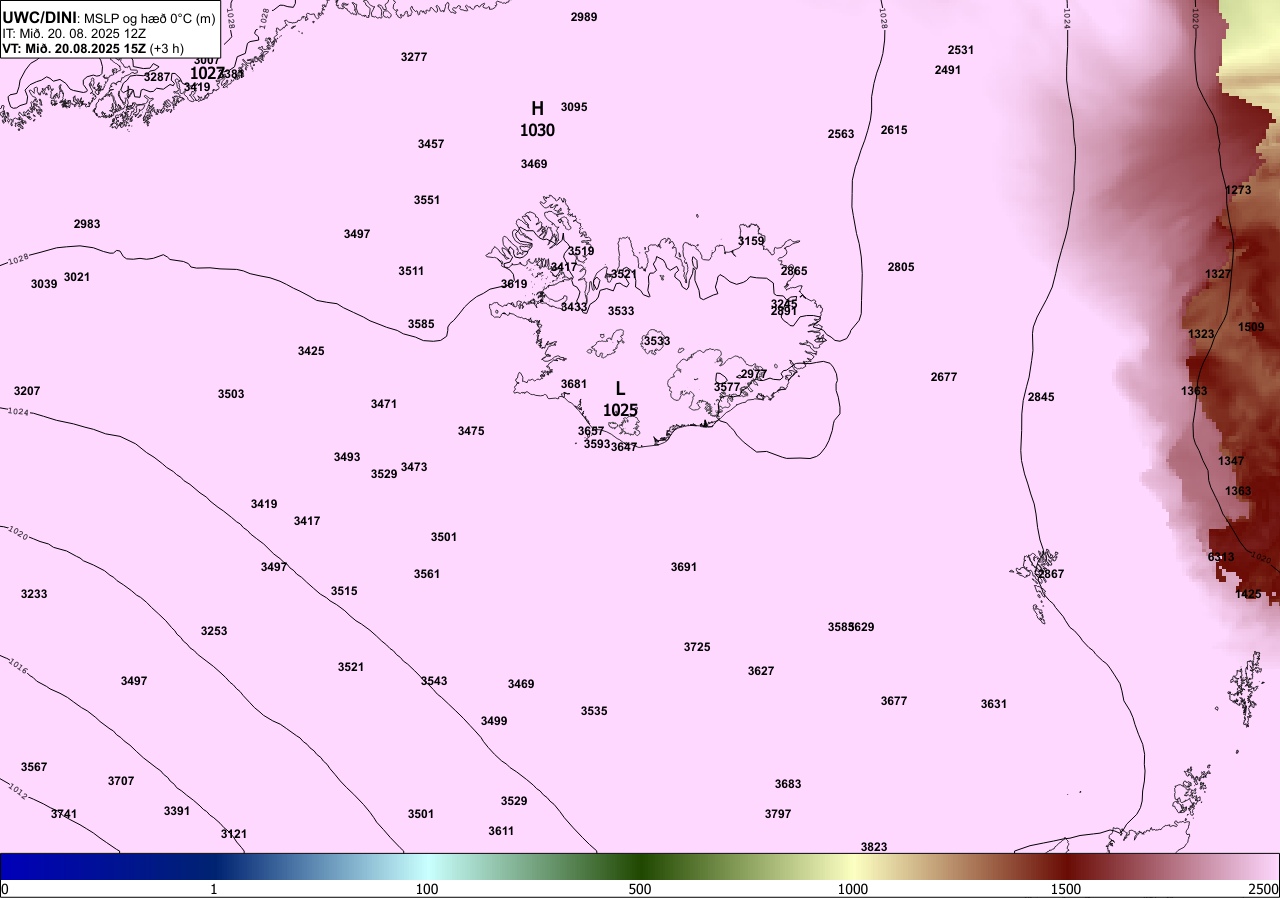The height and width of the screenshot is (898, 1280).
Task: Click the 3391 height label
Action: [x=177, y=811]
